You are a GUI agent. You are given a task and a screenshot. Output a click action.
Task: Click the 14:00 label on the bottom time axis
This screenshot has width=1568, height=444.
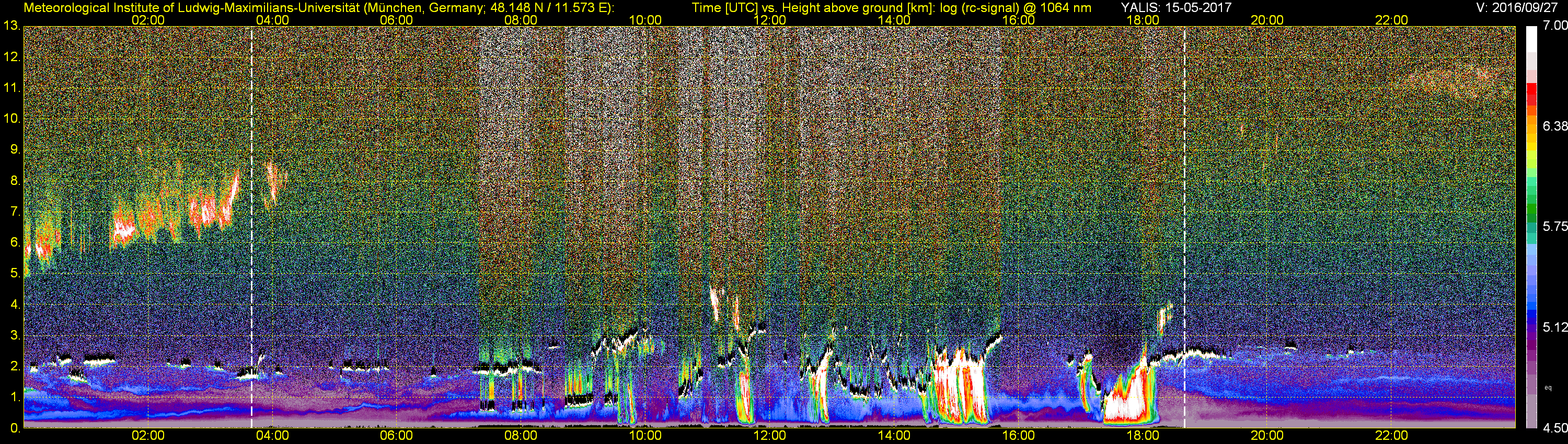[x=894, y=436]
